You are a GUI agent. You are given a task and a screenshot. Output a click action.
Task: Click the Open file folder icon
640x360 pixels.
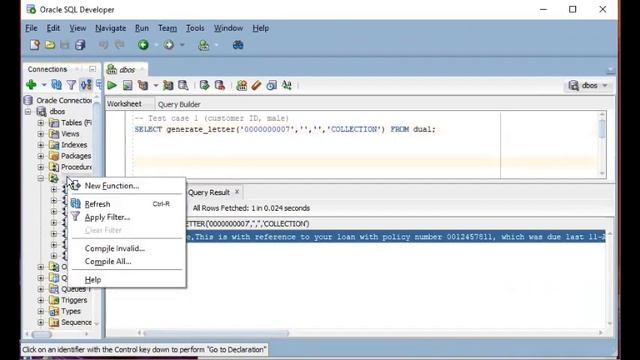click(x=50, y=45)
